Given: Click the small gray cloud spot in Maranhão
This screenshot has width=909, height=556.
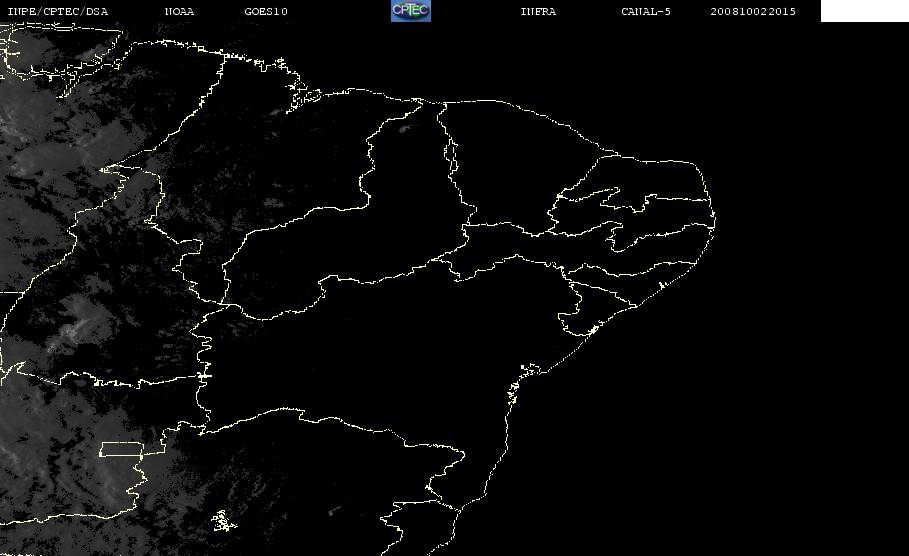Looking at the screenshot, I should pos(404,129).
